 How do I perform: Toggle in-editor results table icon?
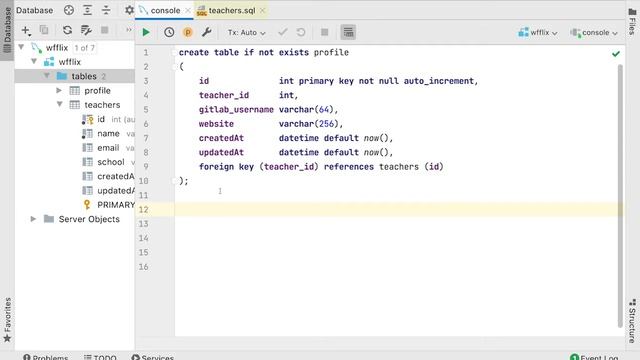pos(348,32)
